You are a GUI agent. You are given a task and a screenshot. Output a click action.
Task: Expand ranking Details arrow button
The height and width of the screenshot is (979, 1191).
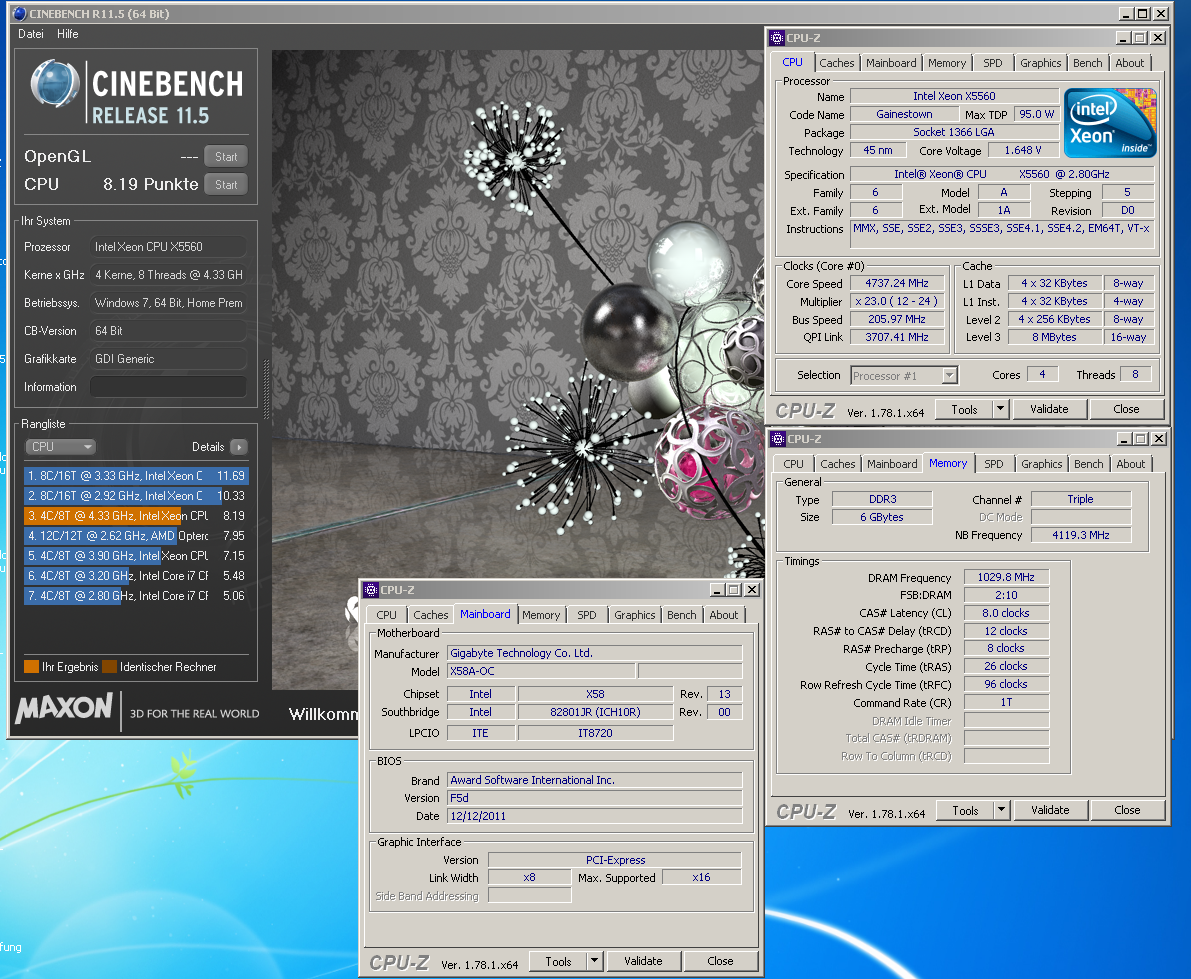tap(239, 447)
